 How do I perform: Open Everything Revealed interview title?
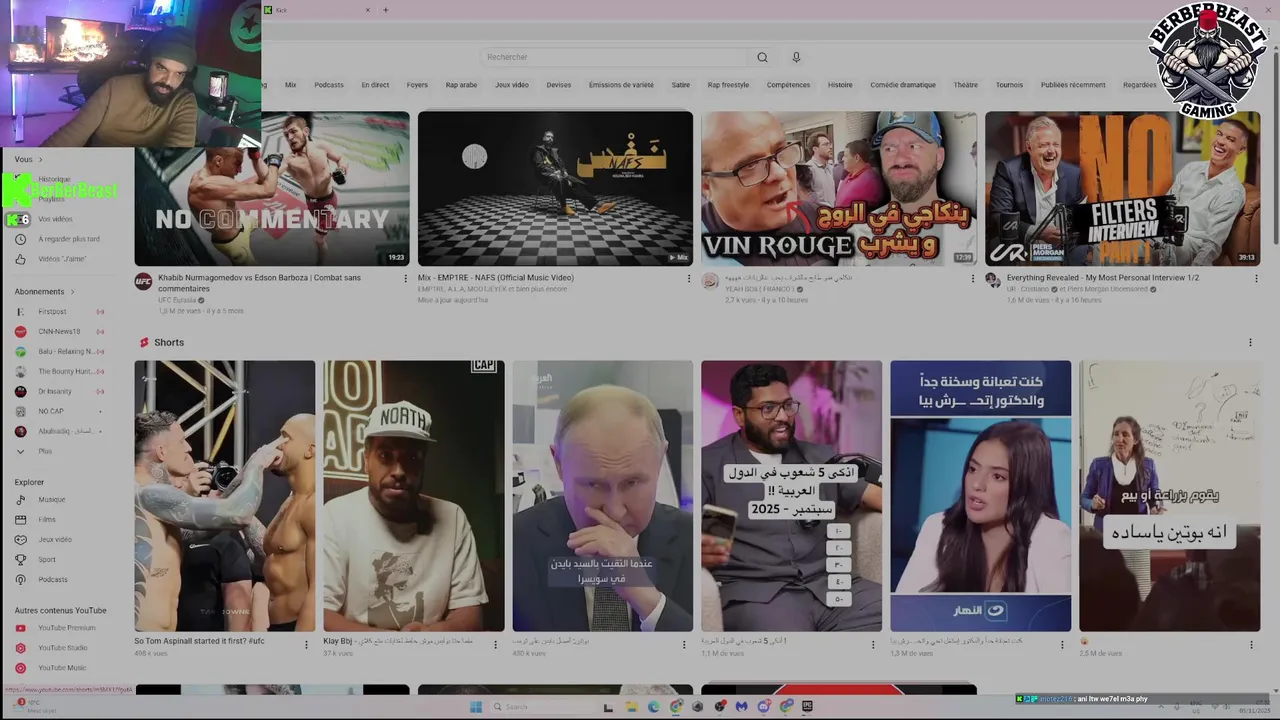(1103, 277)
